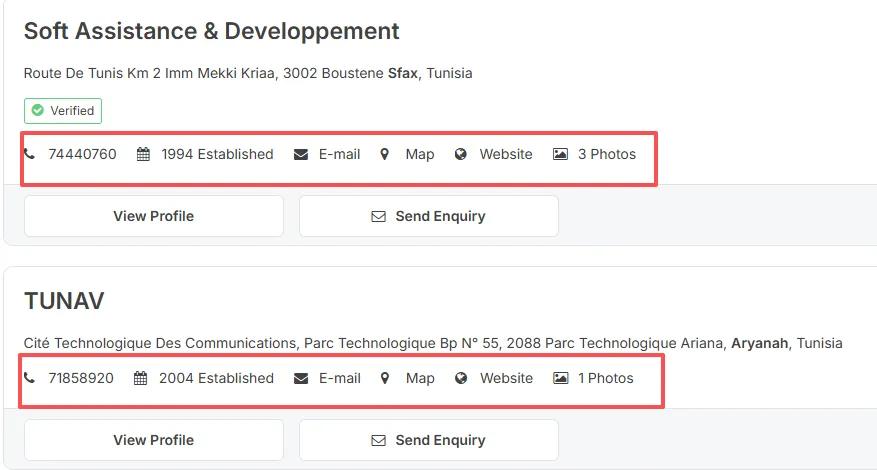Click map pin icon in Soft Assistance listing
The image size is (877, 470).
(384, 154)
